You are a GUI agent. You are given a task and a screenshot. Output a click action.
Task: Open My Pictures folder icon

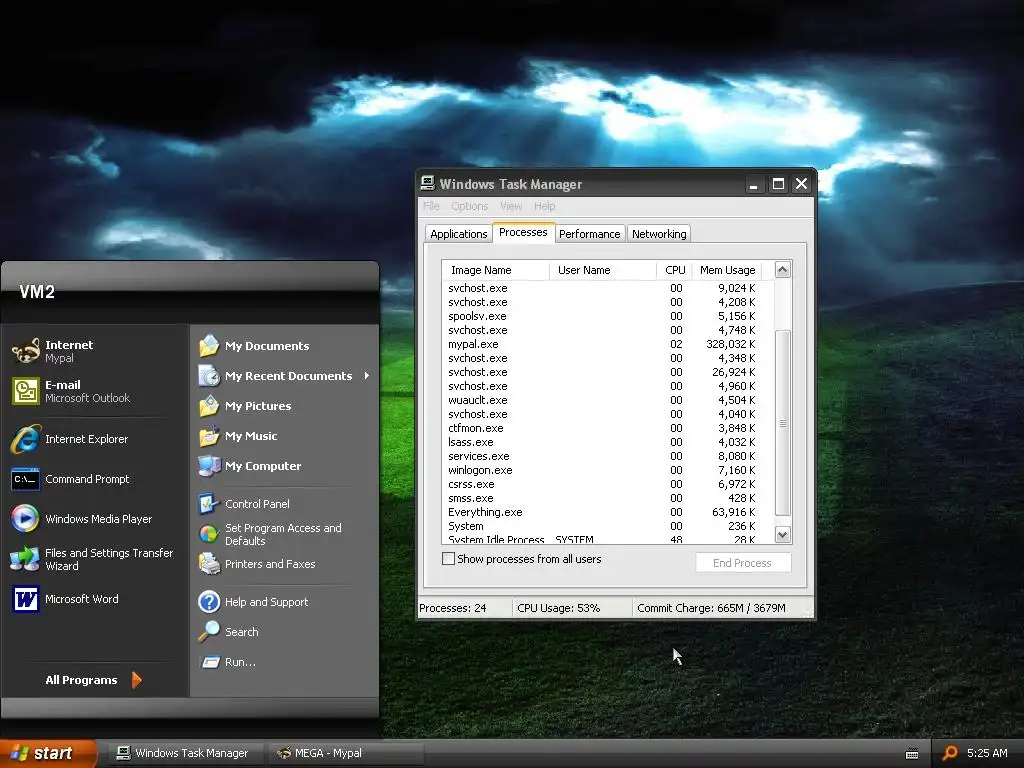pos(209,406)
